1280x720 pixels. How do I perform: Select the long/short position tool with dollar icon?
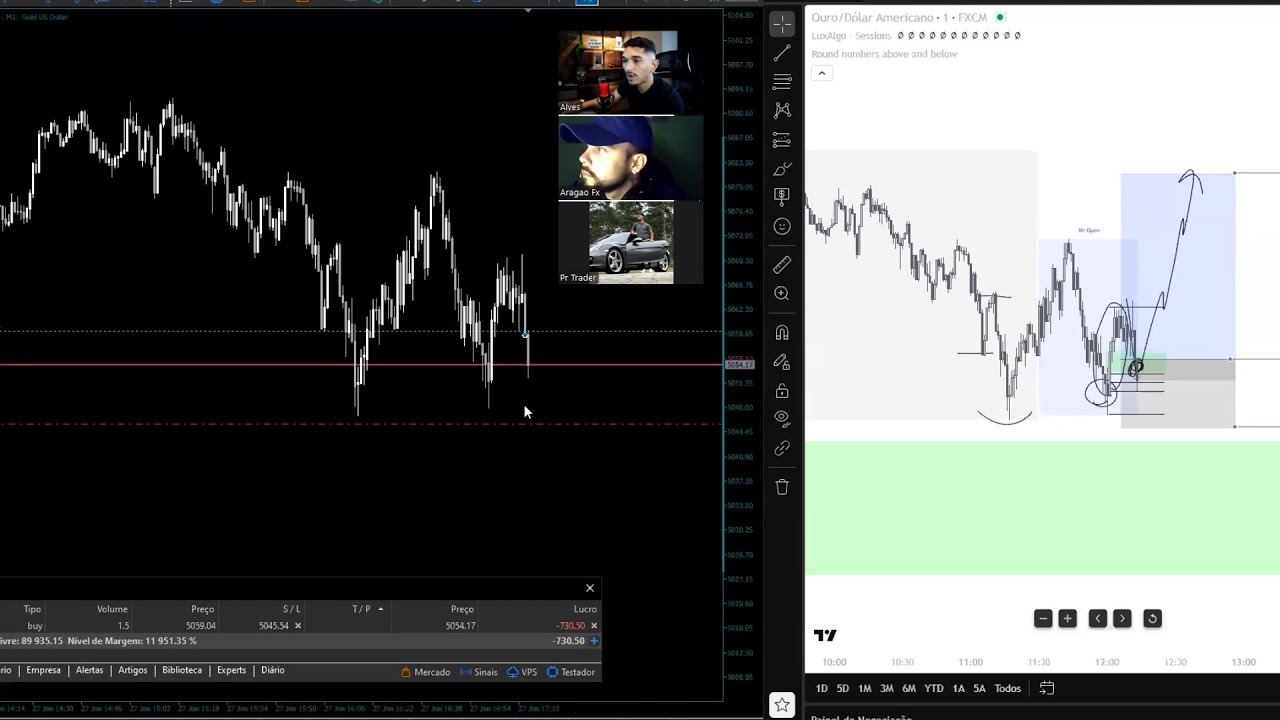782,196
